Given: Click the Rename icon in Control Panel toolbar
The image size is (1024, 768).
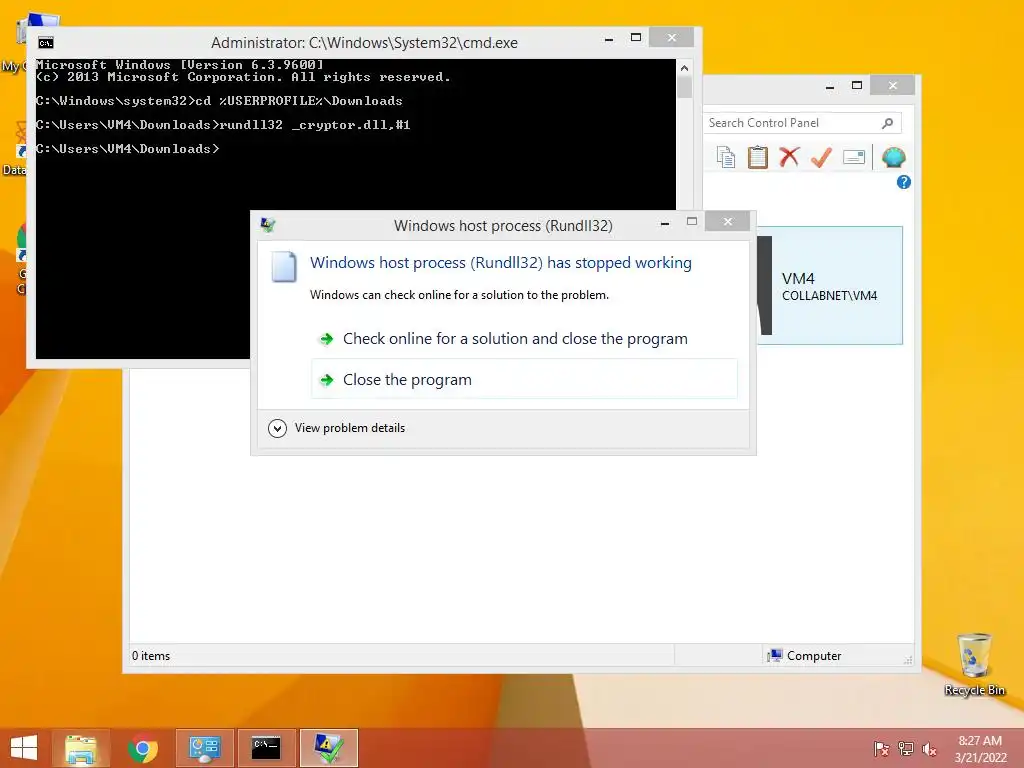Looking at the screenshot, I should [854, 157].
